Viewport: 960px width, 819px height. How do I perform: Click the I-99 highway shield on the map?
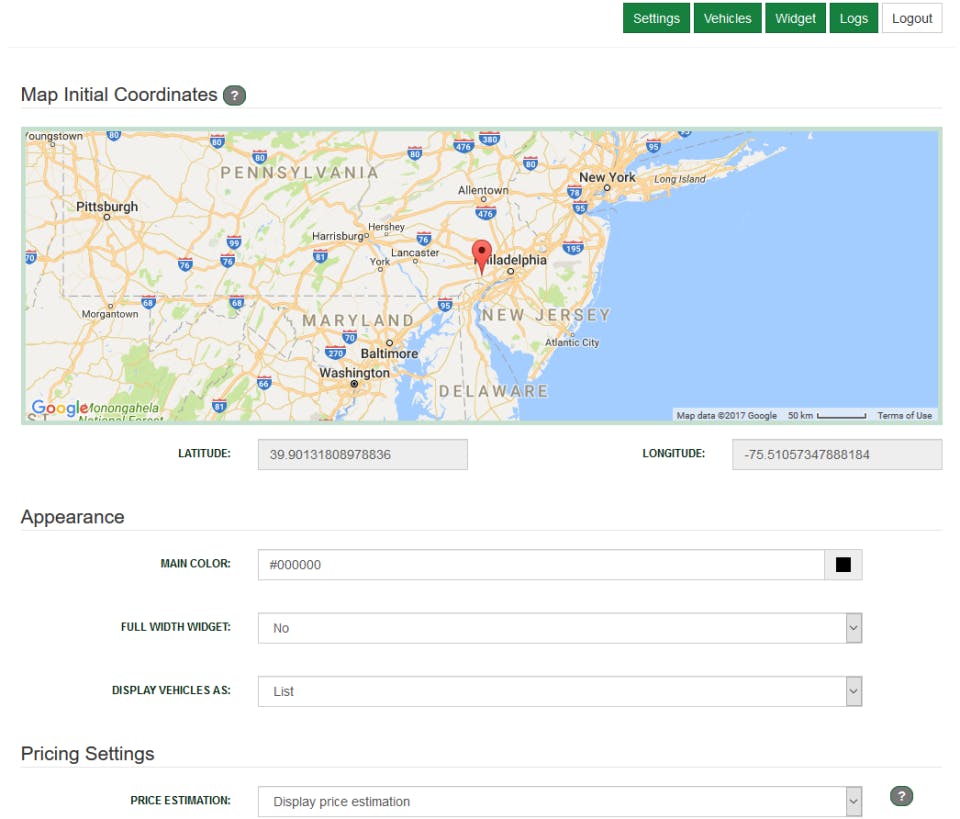234,242
